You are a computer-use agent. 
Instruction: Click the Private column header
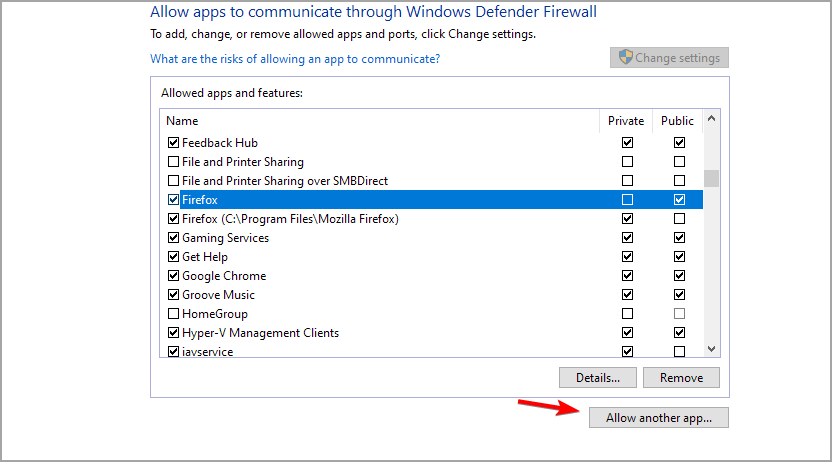point(626,121)
